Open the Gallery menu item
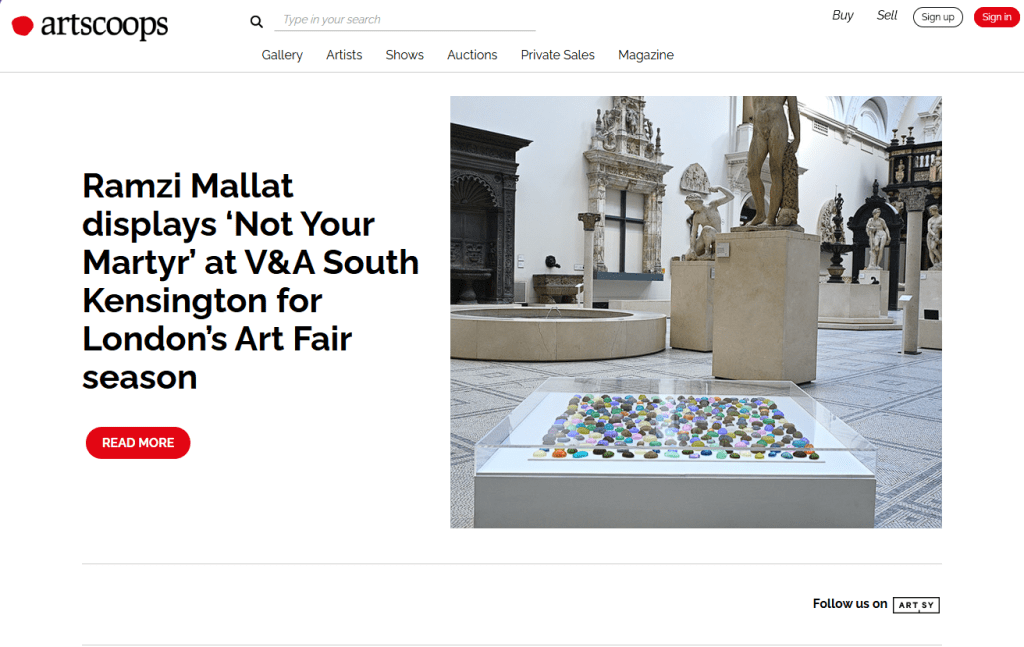1024x647 pixels. point(282,55)
